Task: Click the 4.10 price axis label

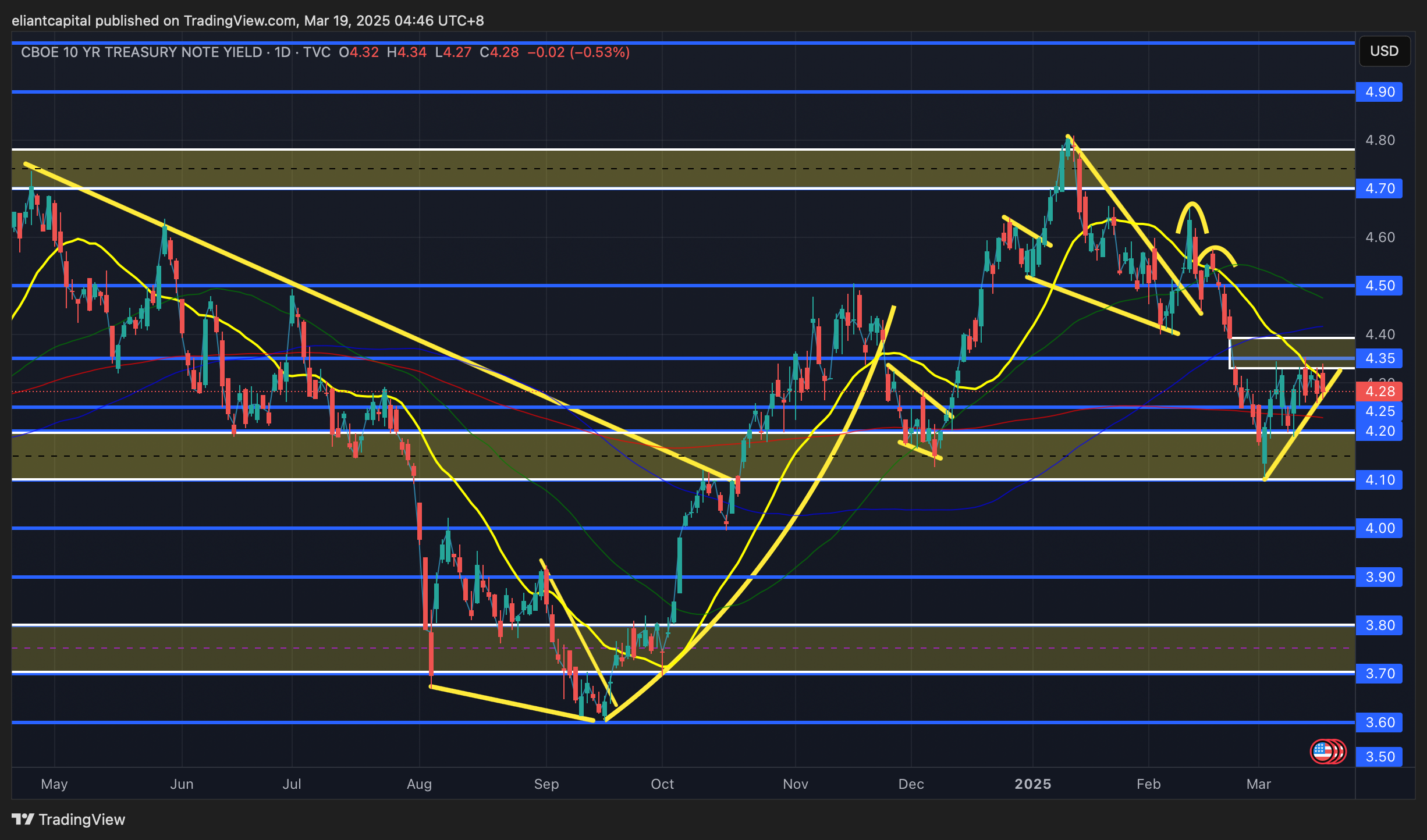Action: click(1379, 480)
